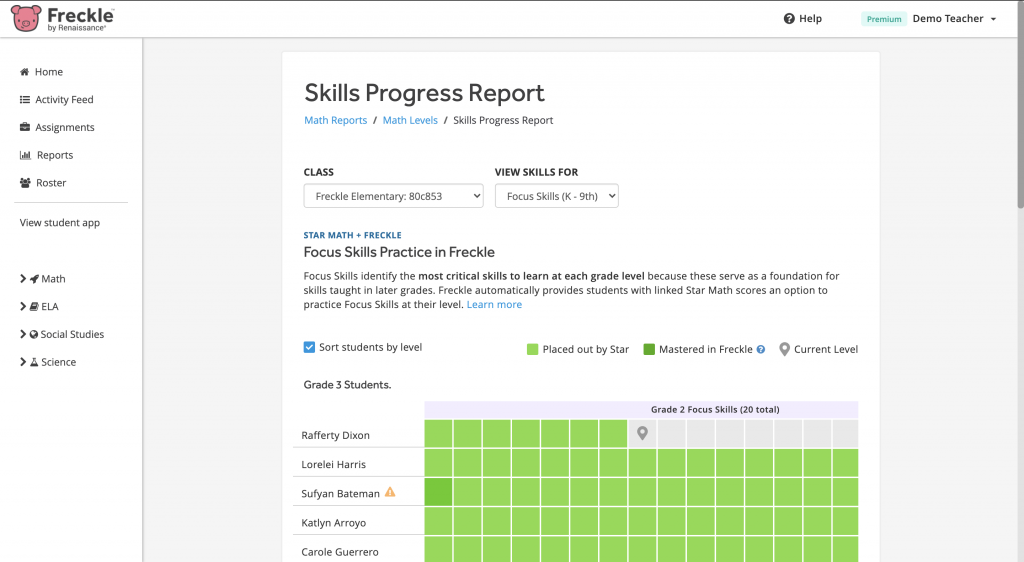Click the Math Levels breadcrumb link

click(x=410, y=120)
